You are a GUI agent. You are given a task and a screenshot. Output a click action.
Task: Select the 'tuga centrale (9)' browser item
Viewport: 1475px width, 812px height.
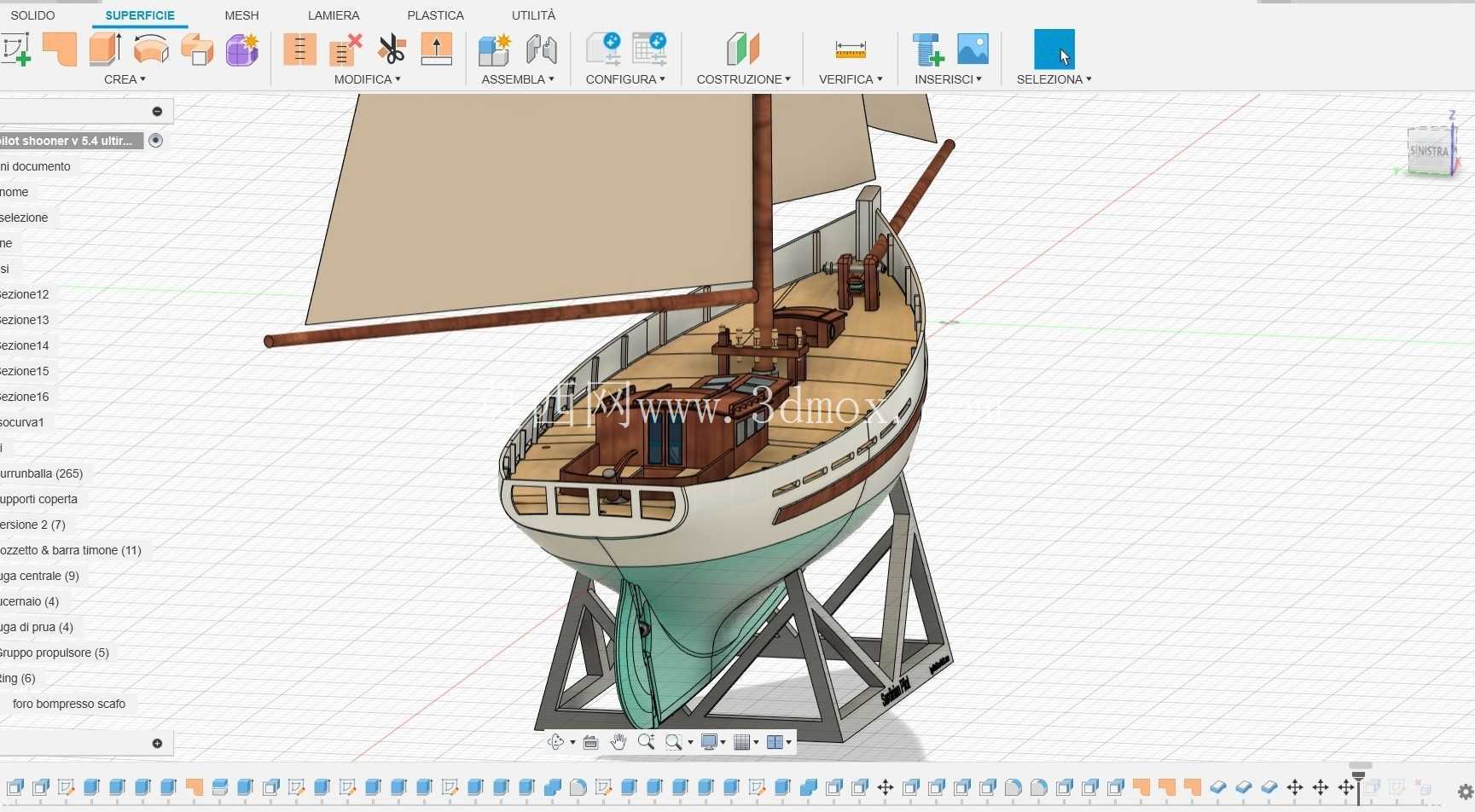(x=40, y=576)
